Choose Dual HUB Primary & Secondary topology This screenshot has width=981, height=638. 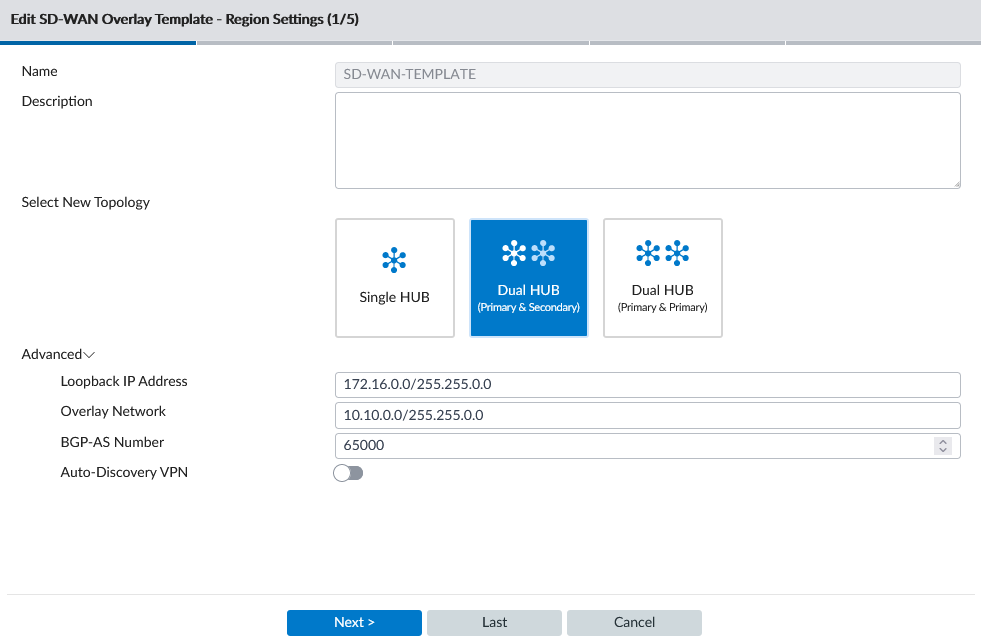(x=529, y=277)
